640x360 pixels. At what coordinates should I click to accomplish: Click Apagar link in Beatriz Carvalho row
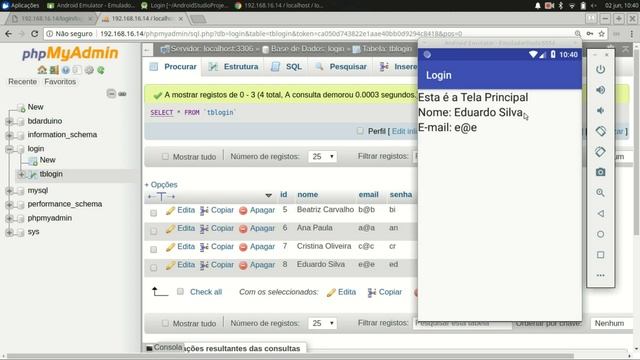click(262, 210)
